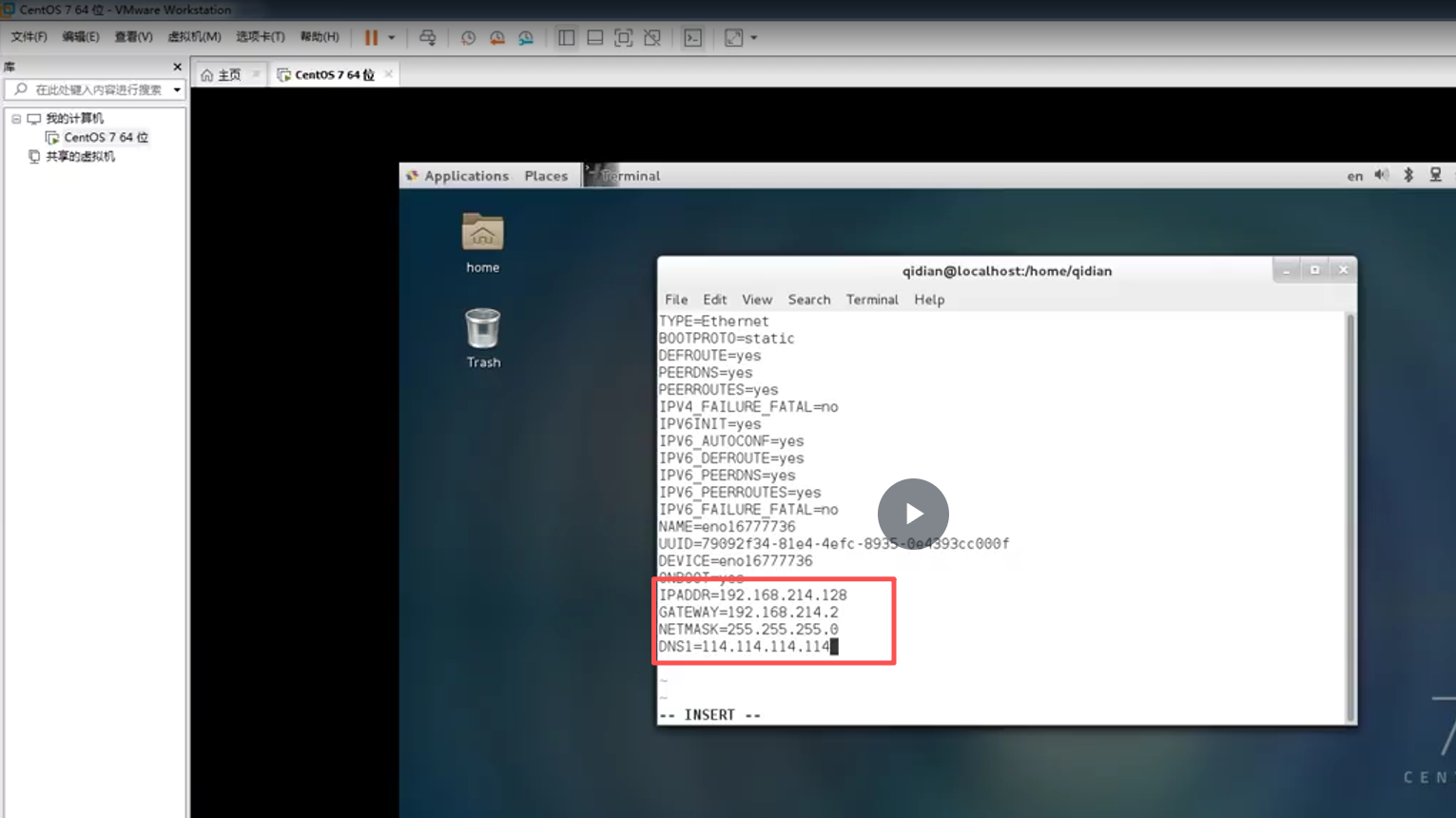Revert the VM to its snapshot

496,38
